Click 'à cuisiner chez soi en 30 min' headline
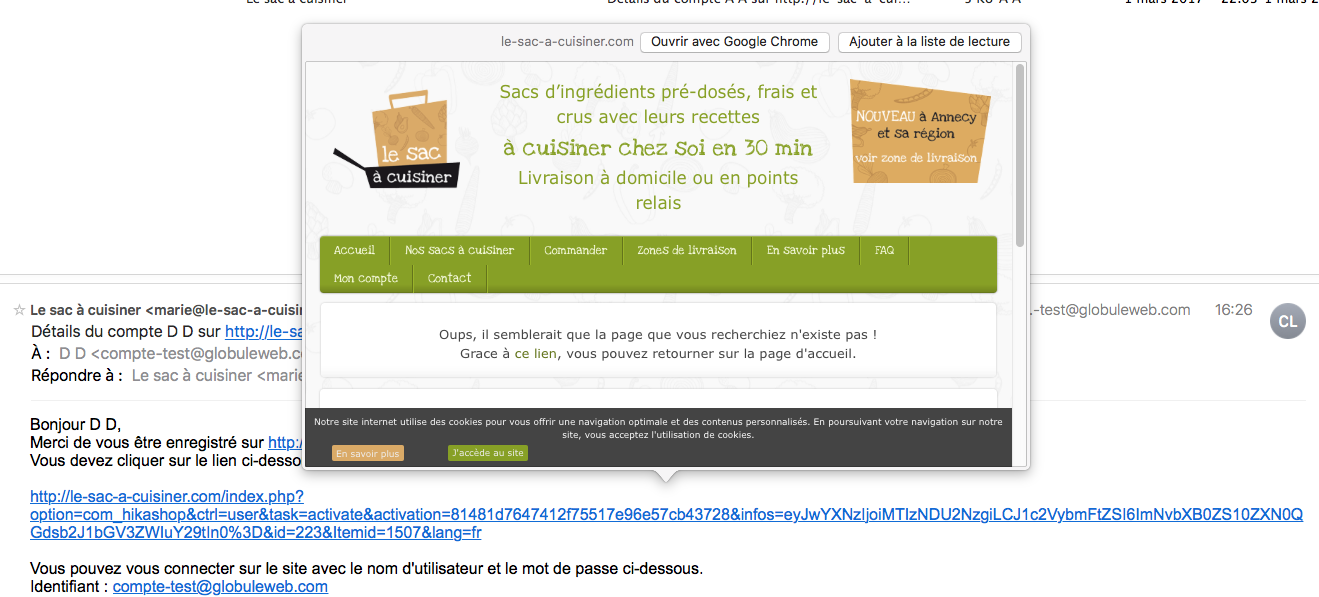The height and width of the screenshot is (597, 1319). [x=658, y=148]
